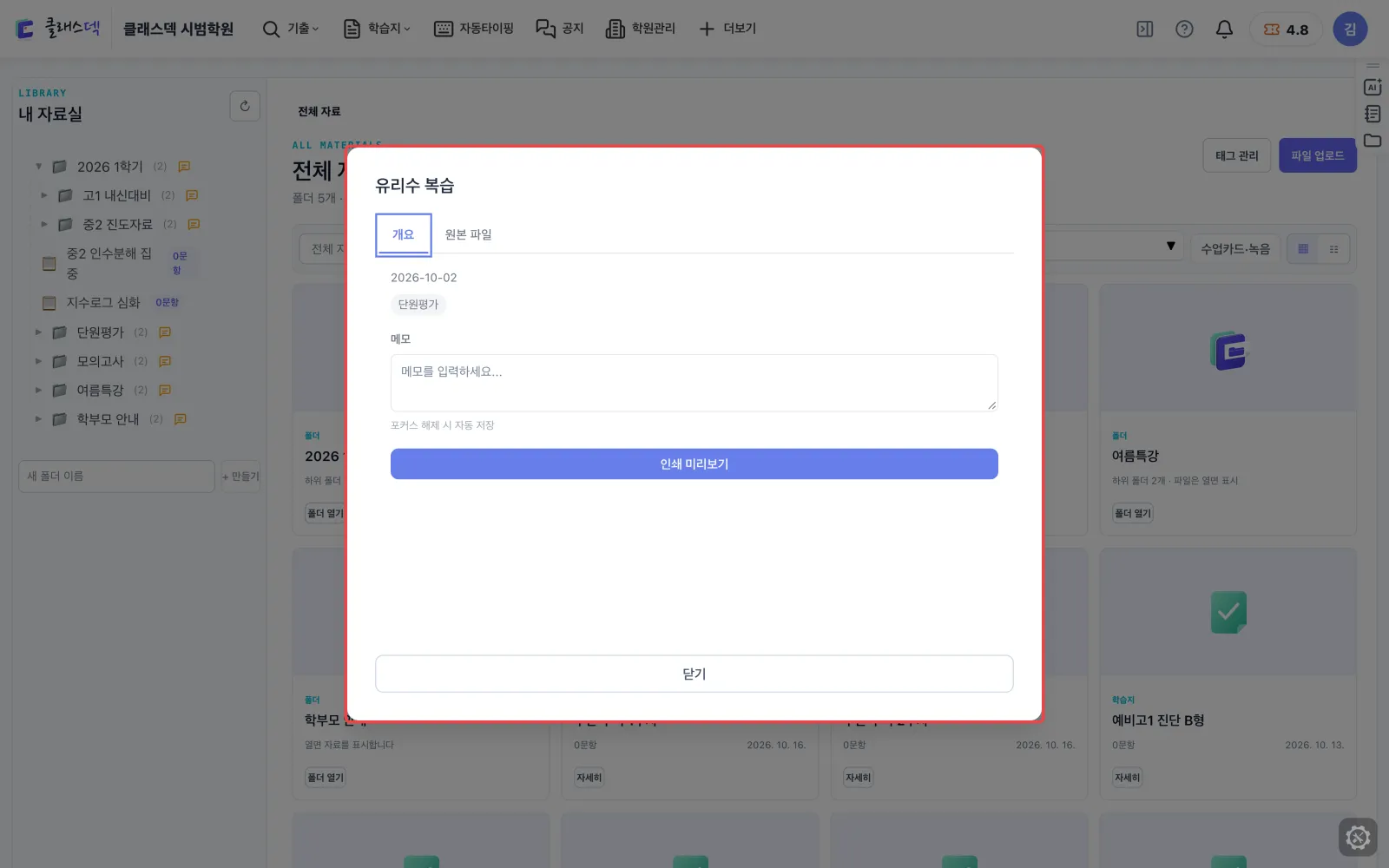Open the 김 user avatar menu
The image size is (1389, 868).
(x=1350, y=30)
